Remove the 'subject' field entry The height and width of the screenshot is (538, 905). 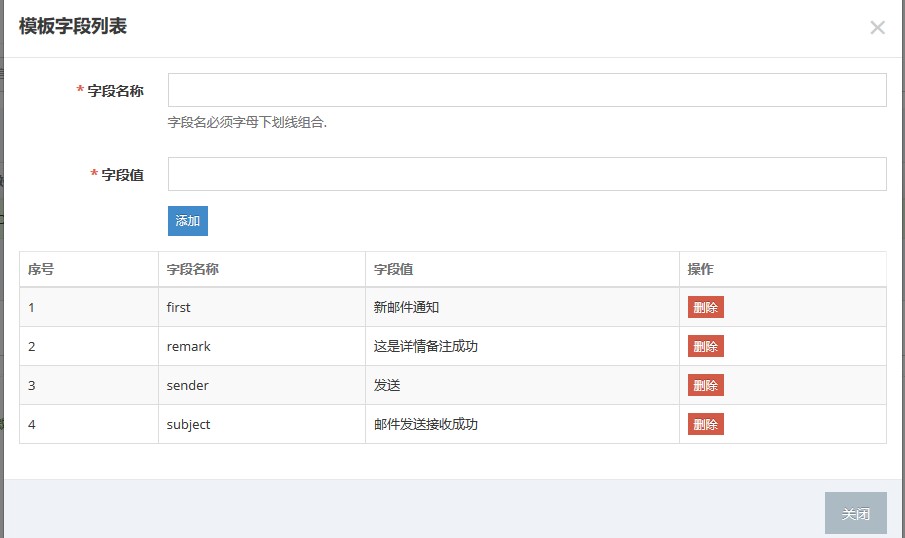tap(705, 424)
